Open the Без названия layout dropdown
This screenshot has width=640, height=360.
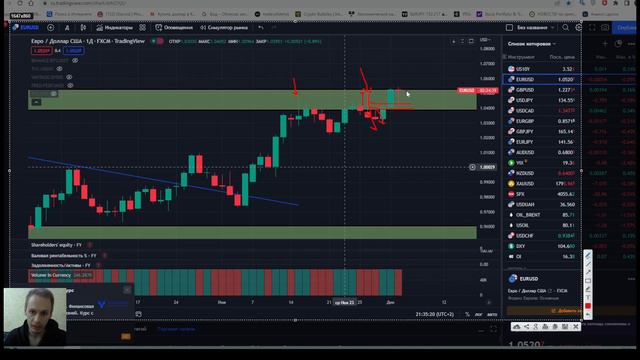click(536, 28)
